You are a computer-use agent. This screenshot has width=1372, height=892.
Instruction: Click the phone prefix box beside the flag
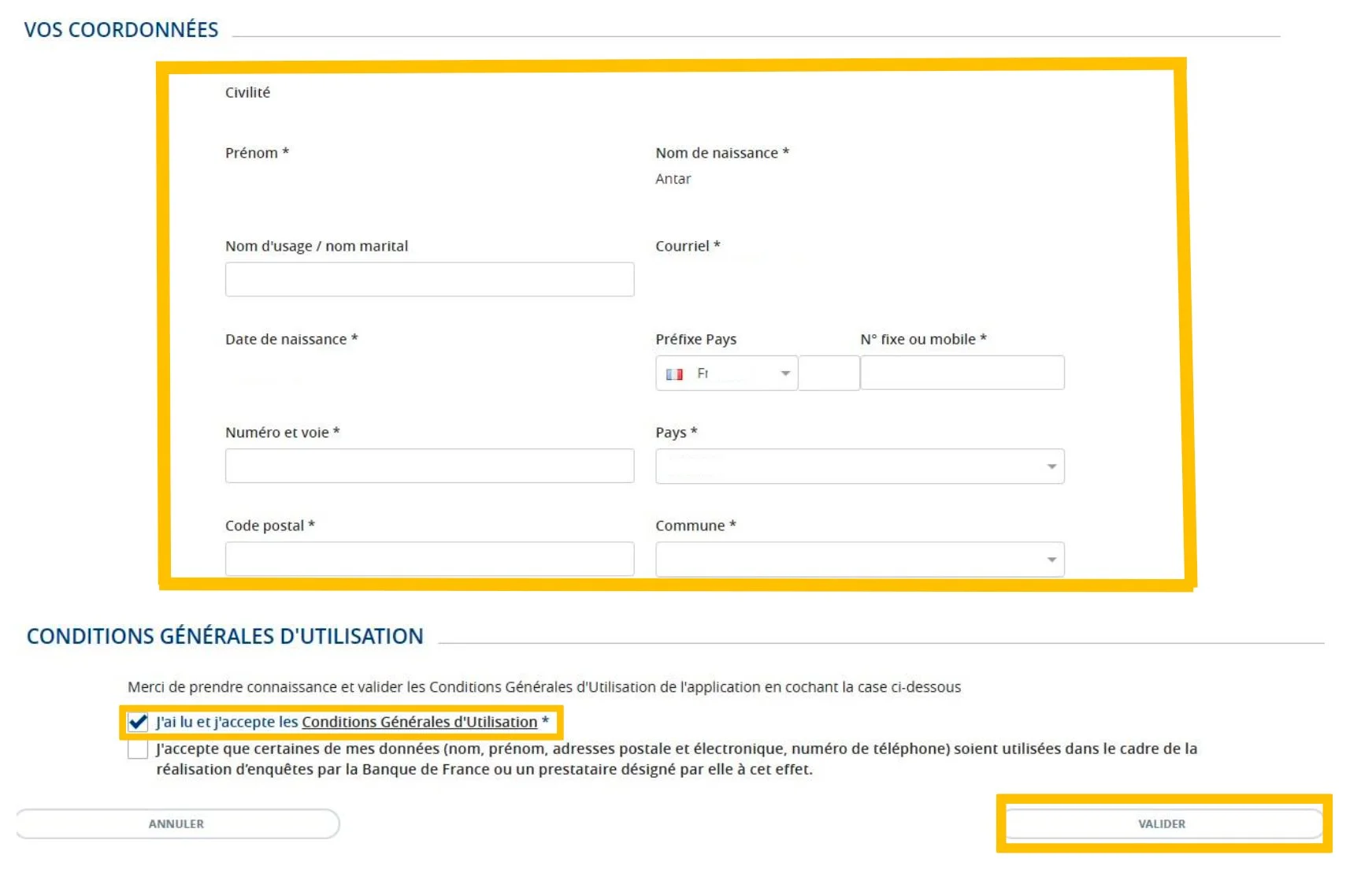(x=829, y=372)
